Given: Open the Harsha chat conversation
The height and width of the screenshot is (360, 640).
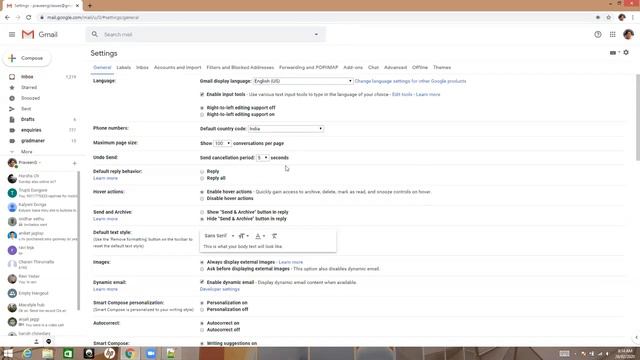Looking at the screenshot, I should point(41,178).
